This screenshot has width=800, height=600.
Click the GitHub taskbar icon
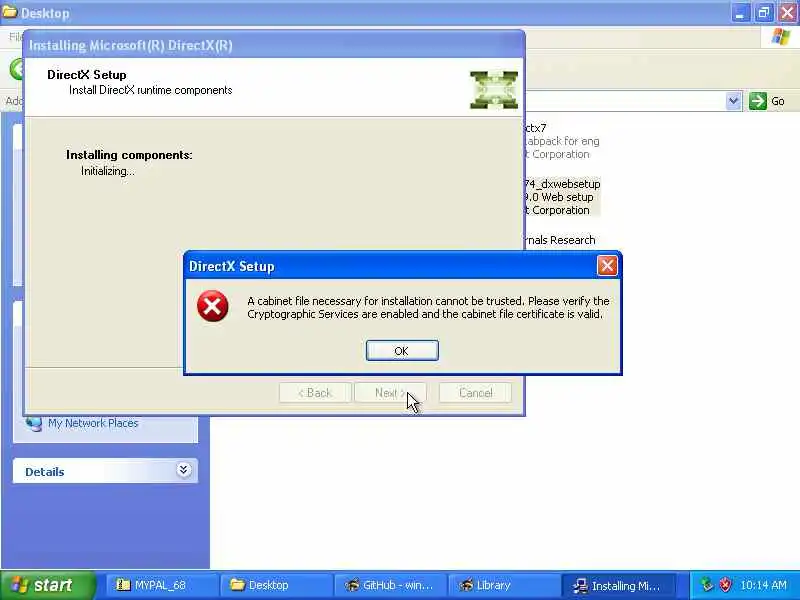(352, 585)
